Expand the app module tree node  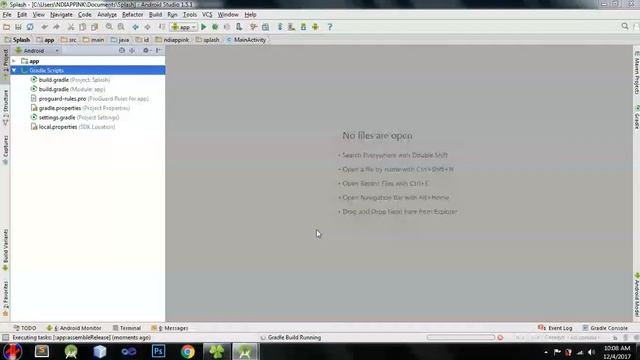click(14, 61)
